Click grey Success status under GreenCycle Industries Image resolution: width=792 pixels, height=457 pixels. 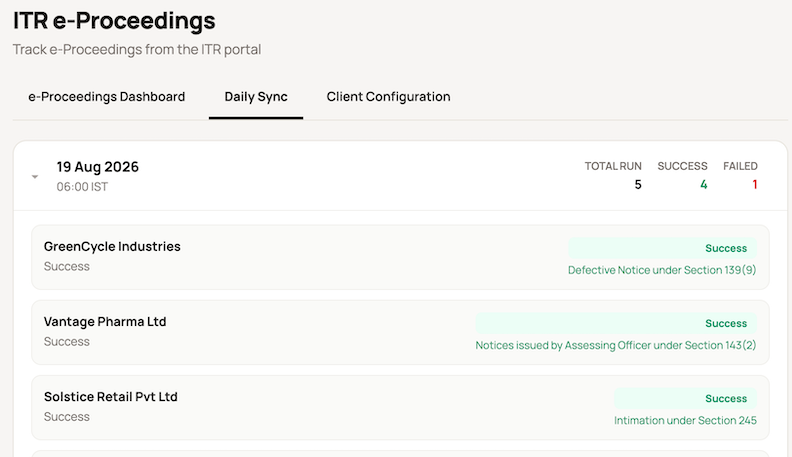click(x=67, y=267)
